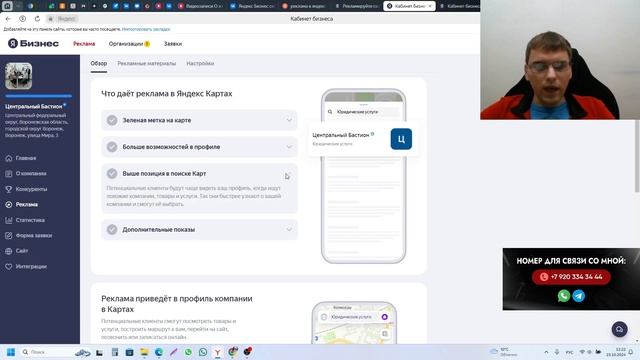Open Реклама top menu item

84,44
